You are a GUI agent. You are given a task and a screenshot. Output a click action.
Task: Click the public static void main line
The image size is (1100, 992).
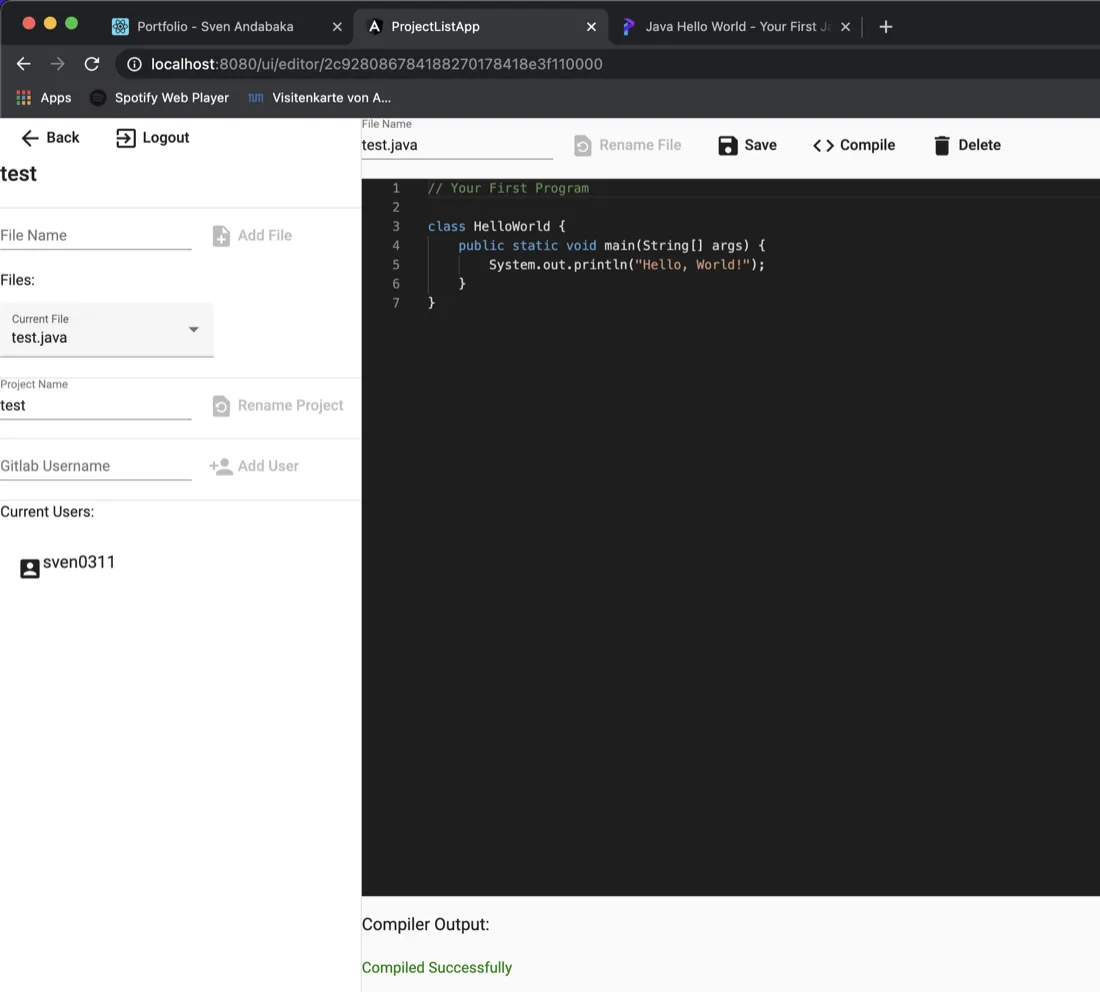[x=611, y=246]
